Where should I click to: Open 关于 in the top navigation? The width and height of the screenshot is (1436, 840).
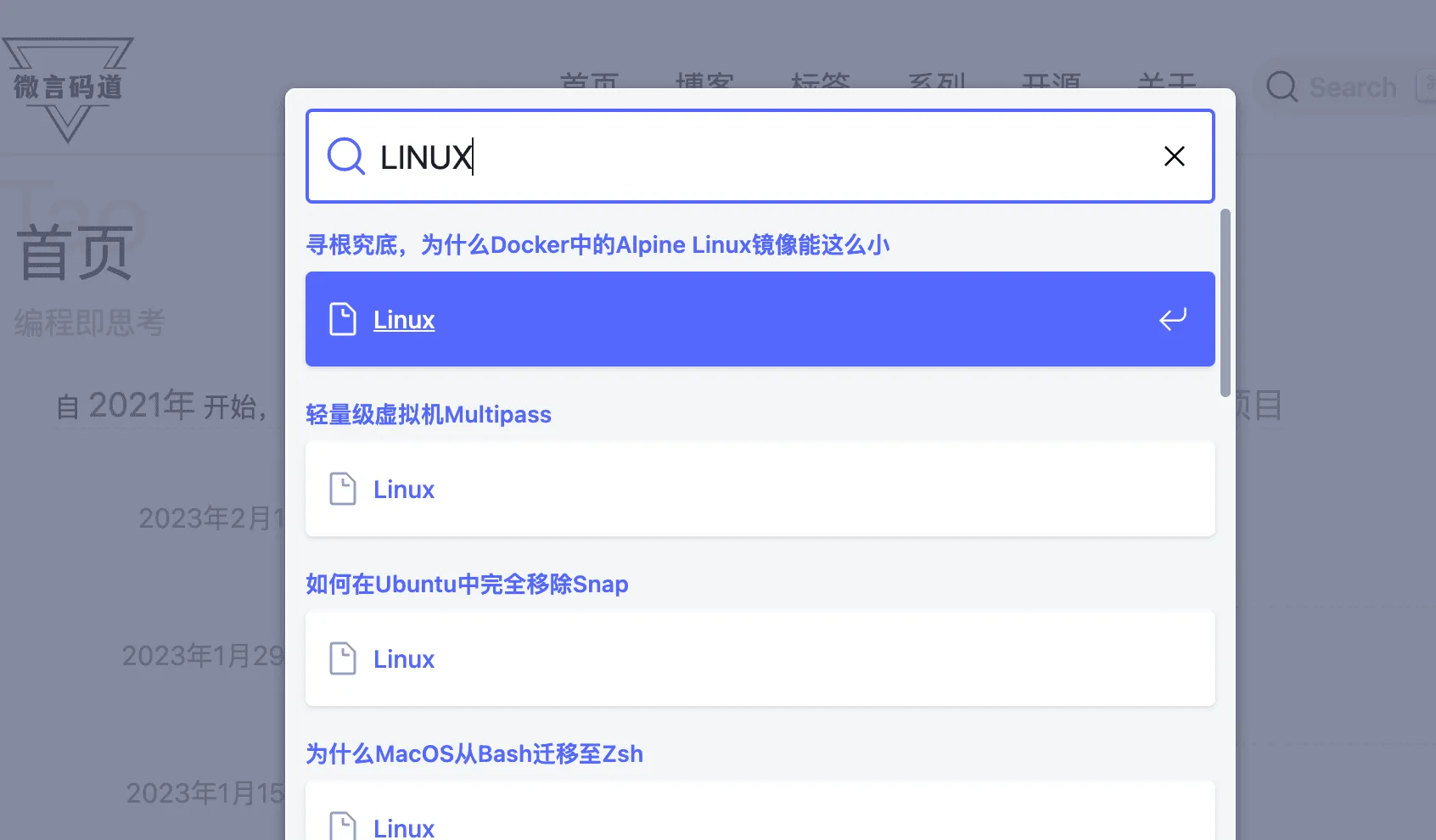(1167, 81)
